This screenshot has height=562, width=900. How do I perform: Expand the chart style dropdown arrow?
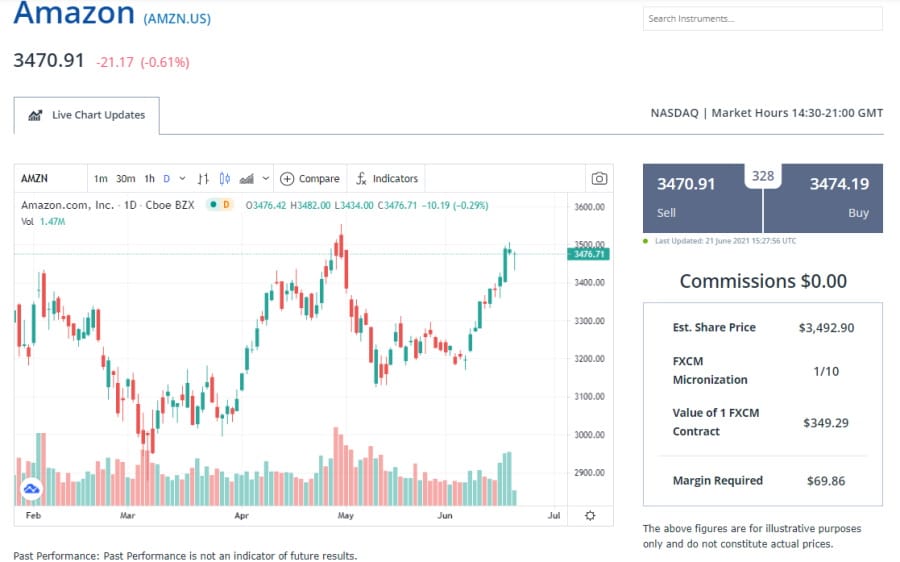(x=266, y=179)
